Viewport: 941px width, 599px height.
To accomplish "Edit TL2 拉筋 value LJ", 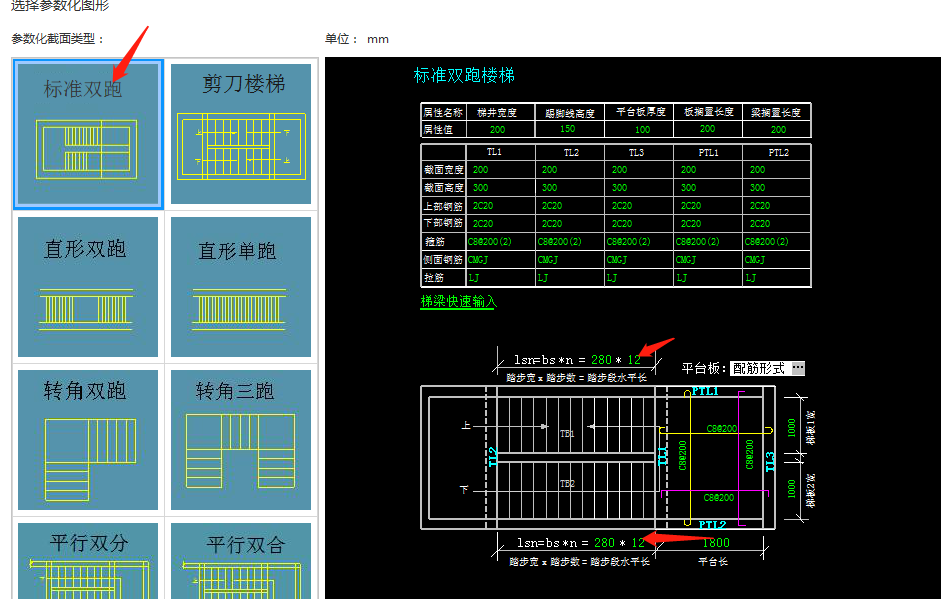I will click(x=543, y=278).
